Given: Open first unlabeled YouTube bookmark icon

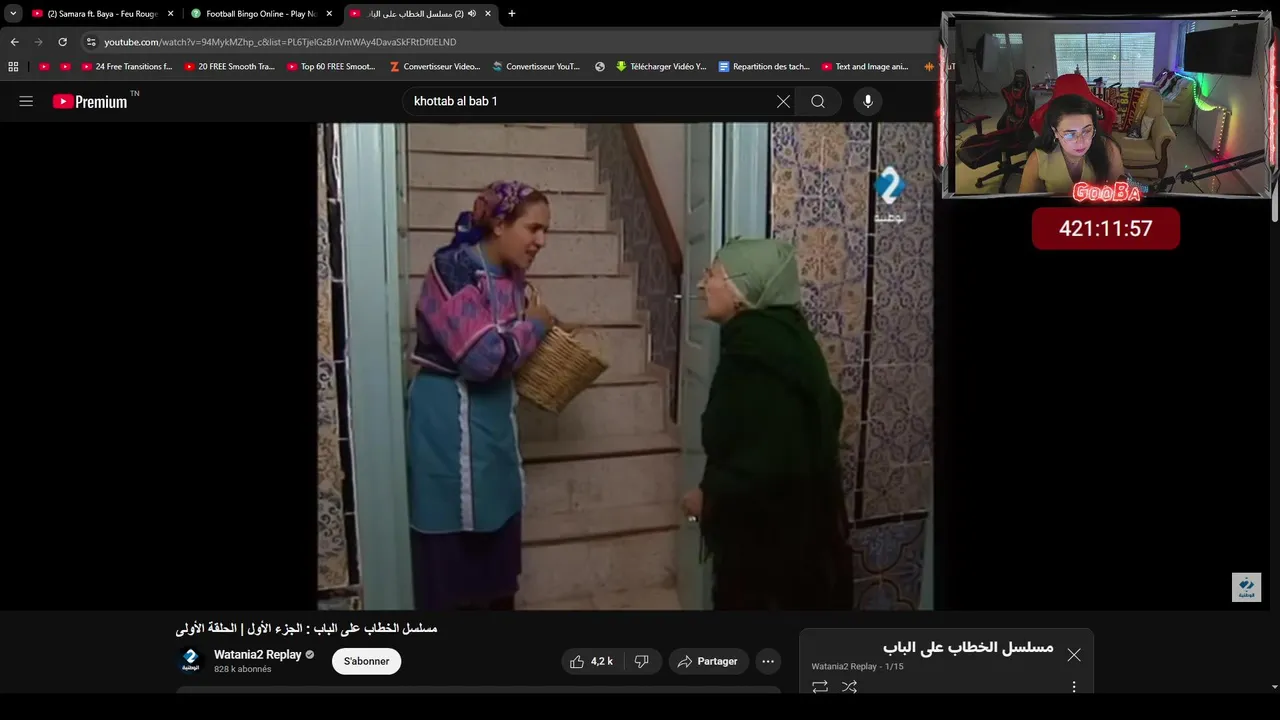Looking at the screenshot, I should [44, 67].
